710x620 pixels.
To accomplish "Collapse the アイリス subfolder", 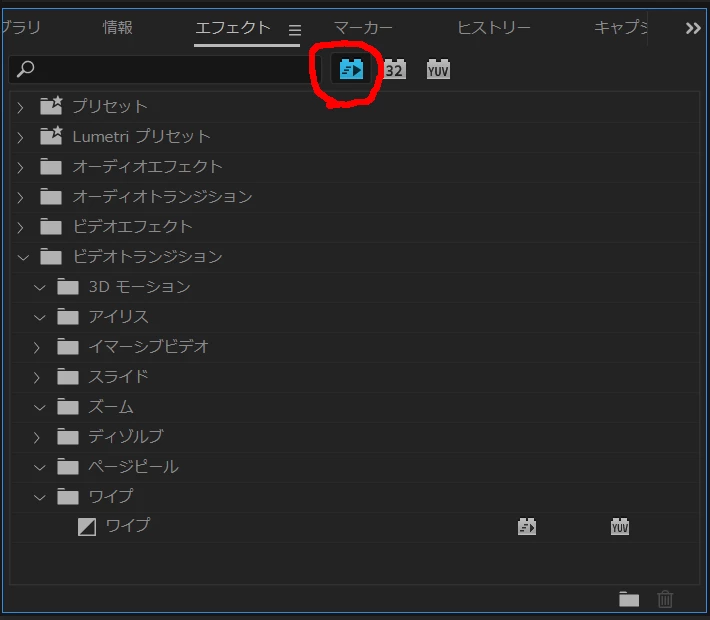I will pyautogui.click(x=40, y=317).
